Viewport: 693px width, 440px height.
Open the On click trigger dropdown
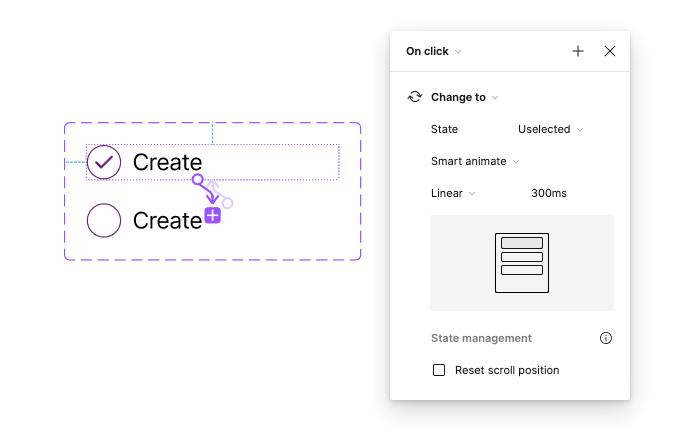pos(433,51)
